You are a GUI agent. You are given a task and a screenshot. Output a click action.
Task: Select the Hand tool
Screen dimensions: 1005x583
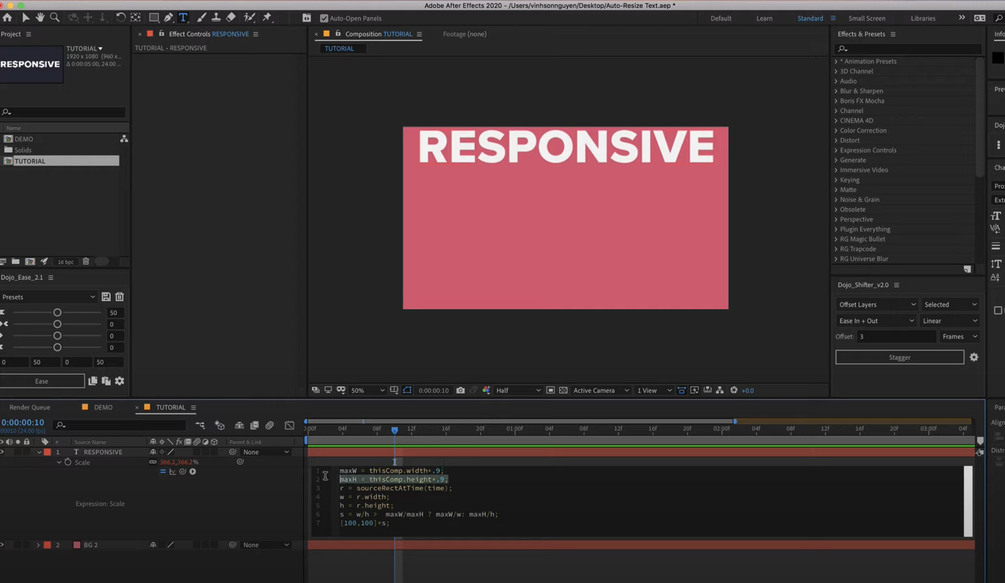[x=40, y=18]
